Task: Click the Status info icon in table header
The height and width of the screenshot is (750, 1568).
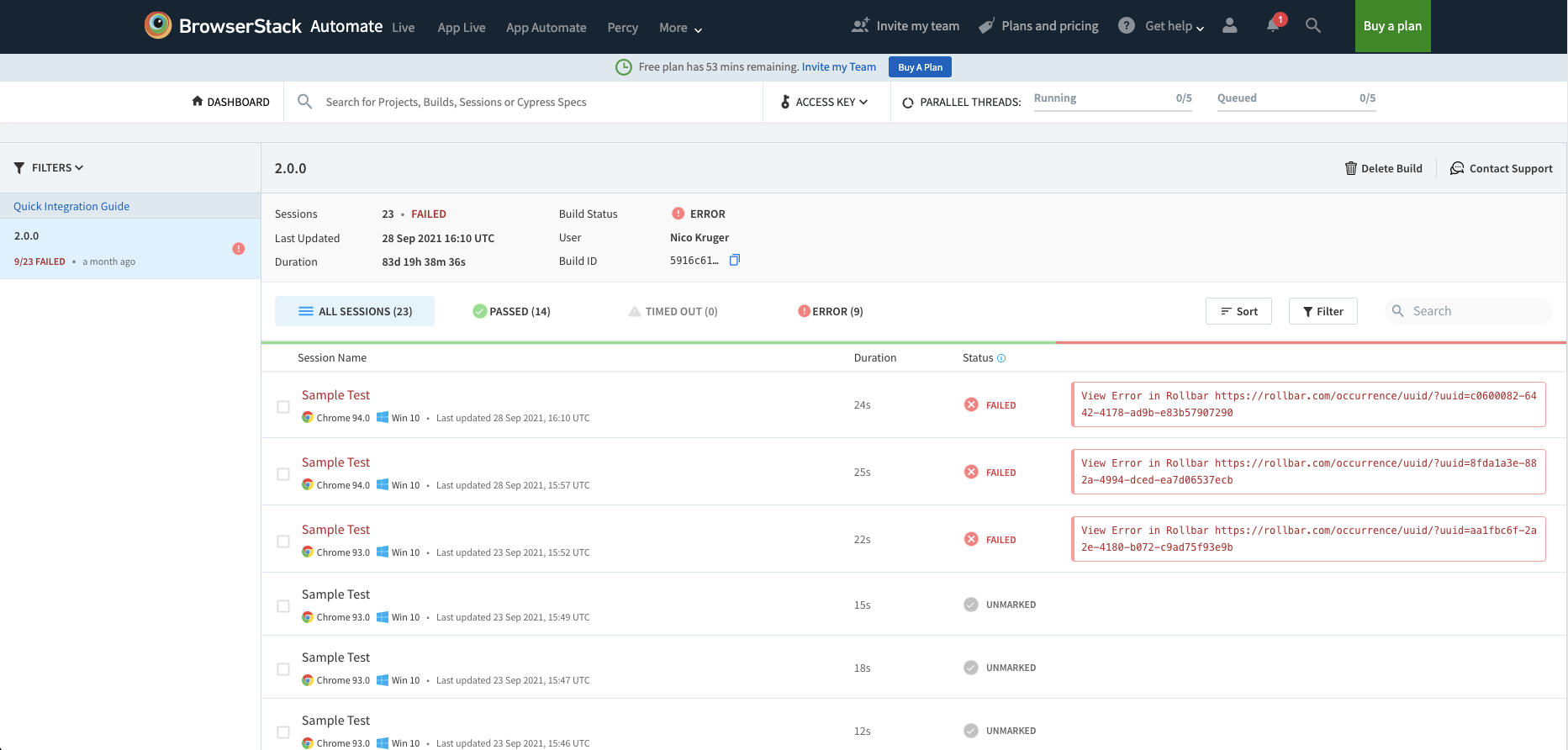Action: 1001,358
